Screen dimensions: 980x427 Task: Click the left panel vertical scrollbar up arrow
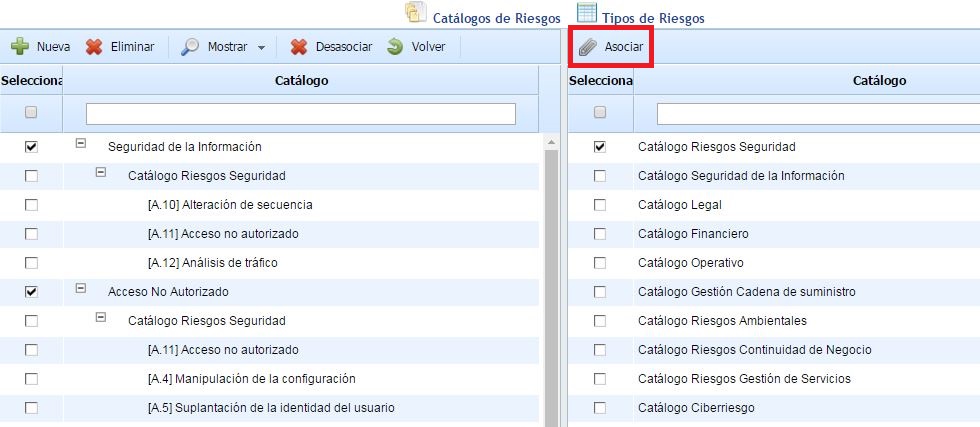point(550,143)
